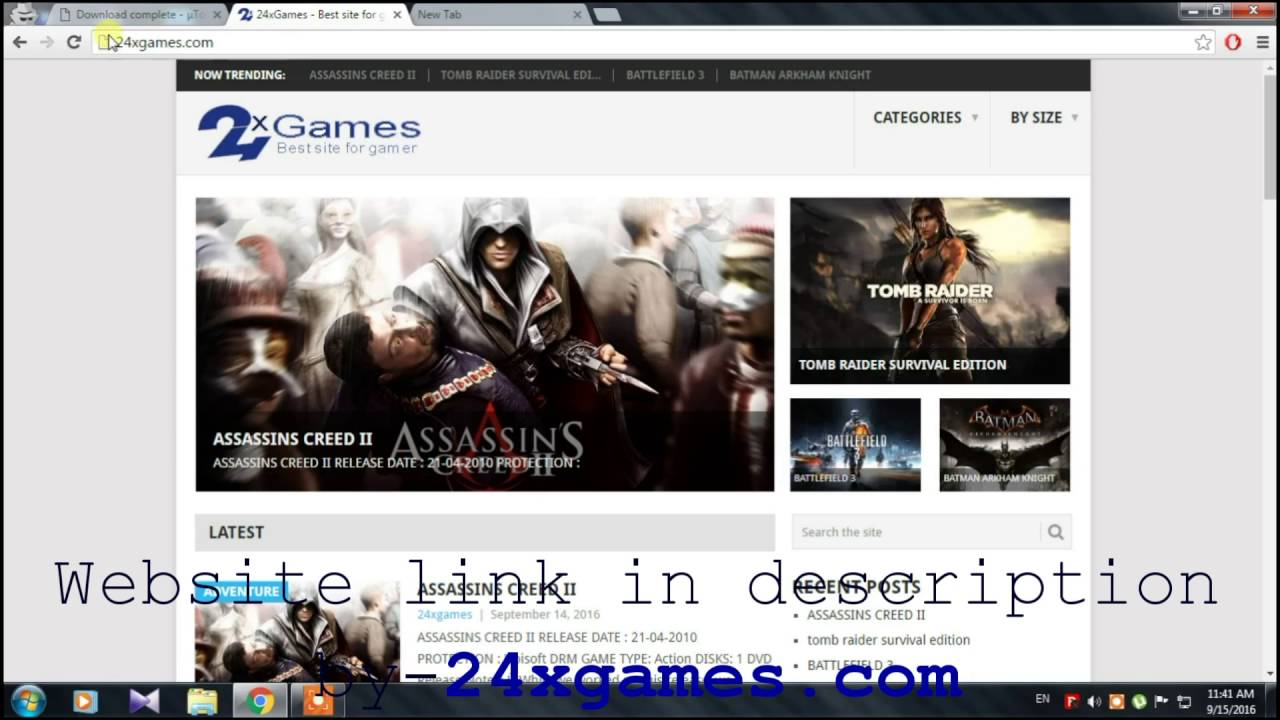Click the Action Center flag tray icon
Image resolution: width=1280 pixels, height=720 pixels.
pos(1162,702)
